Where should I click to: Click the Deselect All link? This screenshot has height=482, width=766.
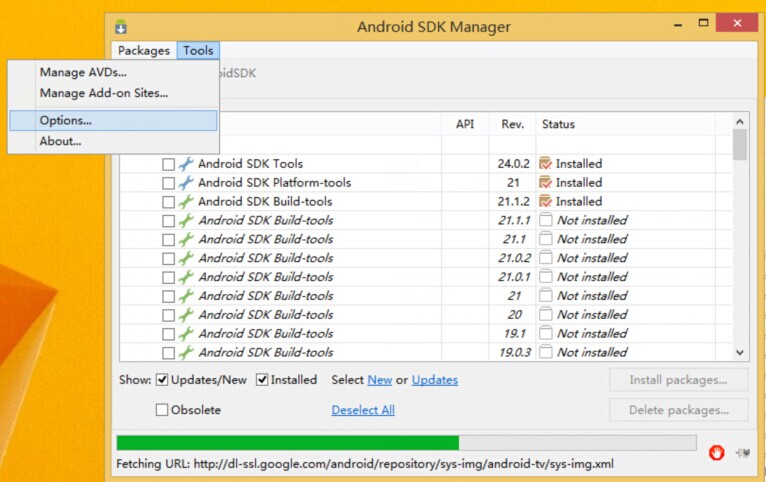pos(363,410)
